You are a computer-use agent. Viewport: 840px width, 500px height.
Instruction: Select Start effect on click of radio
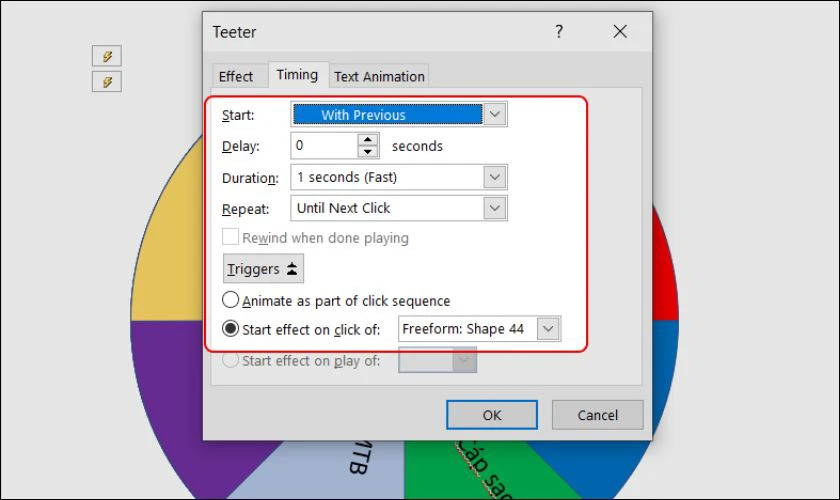click(x=230, y=328)
